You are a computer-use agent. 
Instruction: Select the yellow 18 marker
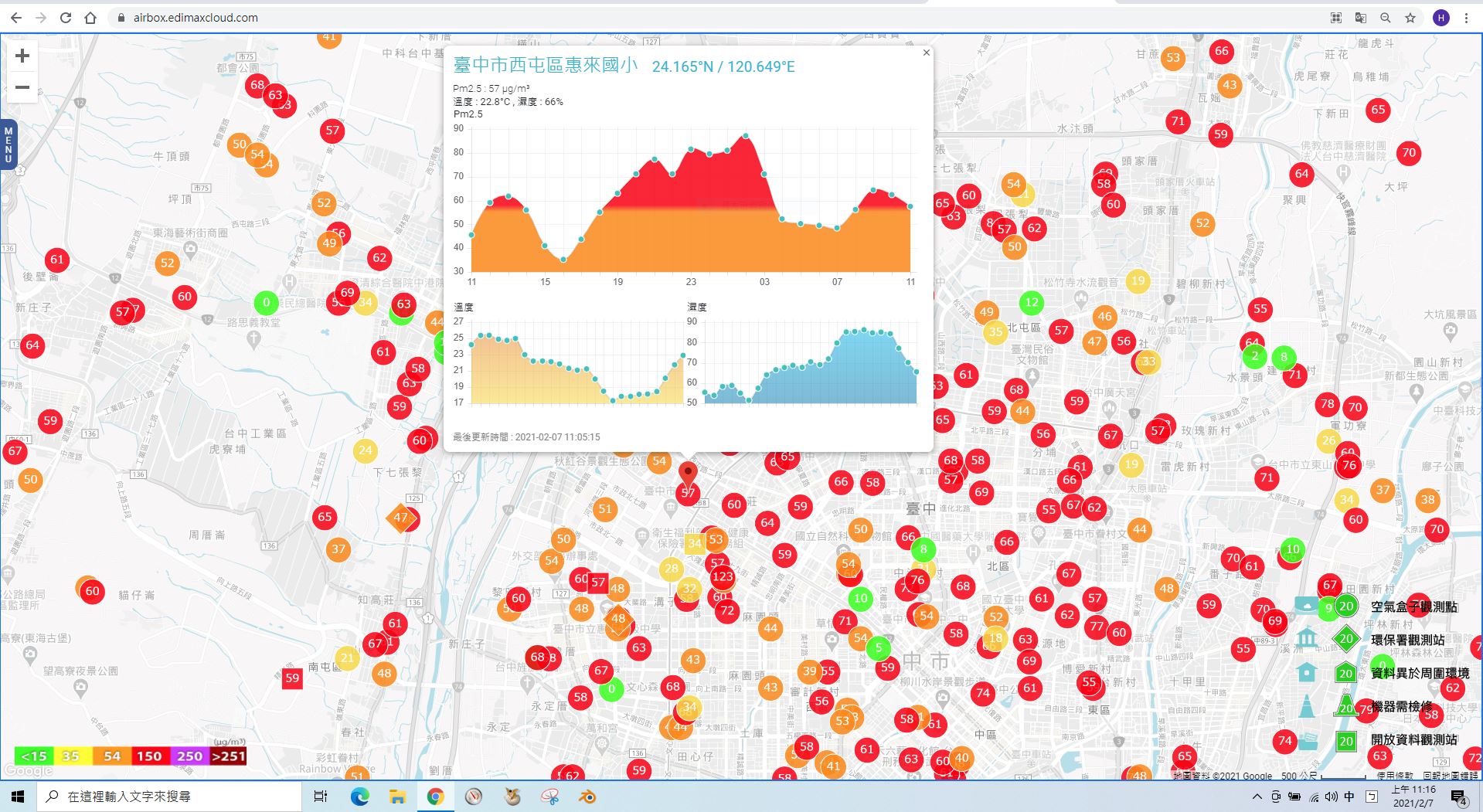[995, 637]
